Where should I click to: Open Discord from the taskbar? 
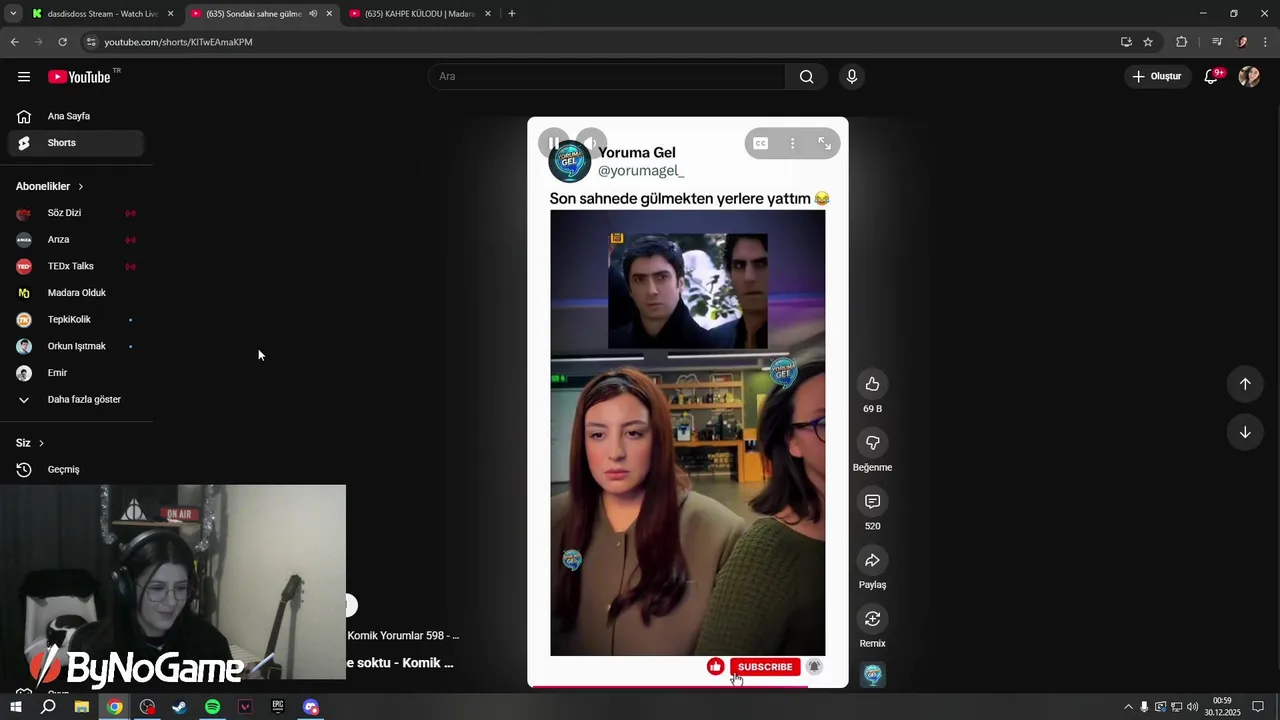pos(311,707)
